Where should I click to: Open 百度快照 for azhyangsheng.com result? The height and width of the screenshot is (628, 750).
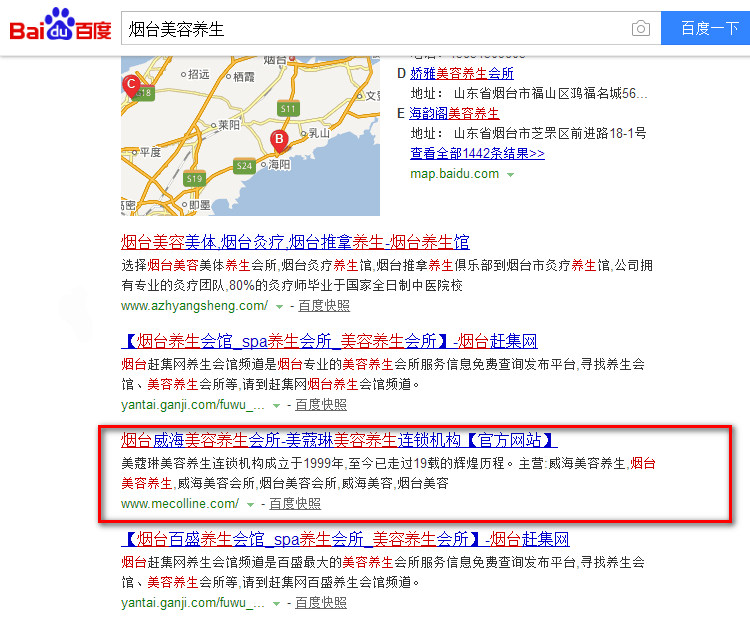[x=324, y=306]
